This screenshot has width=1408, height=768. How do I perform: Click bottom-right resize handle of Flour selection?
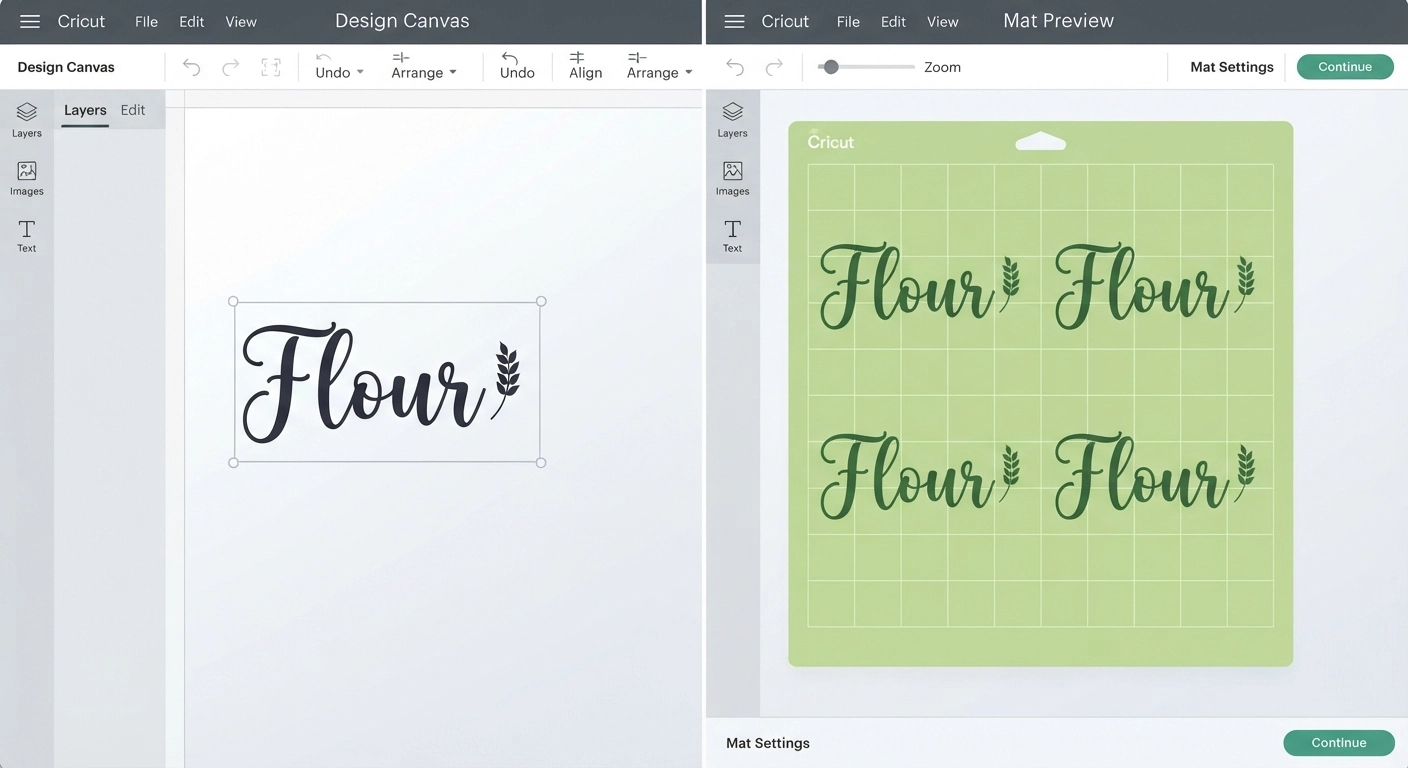(x=541, y=462)
